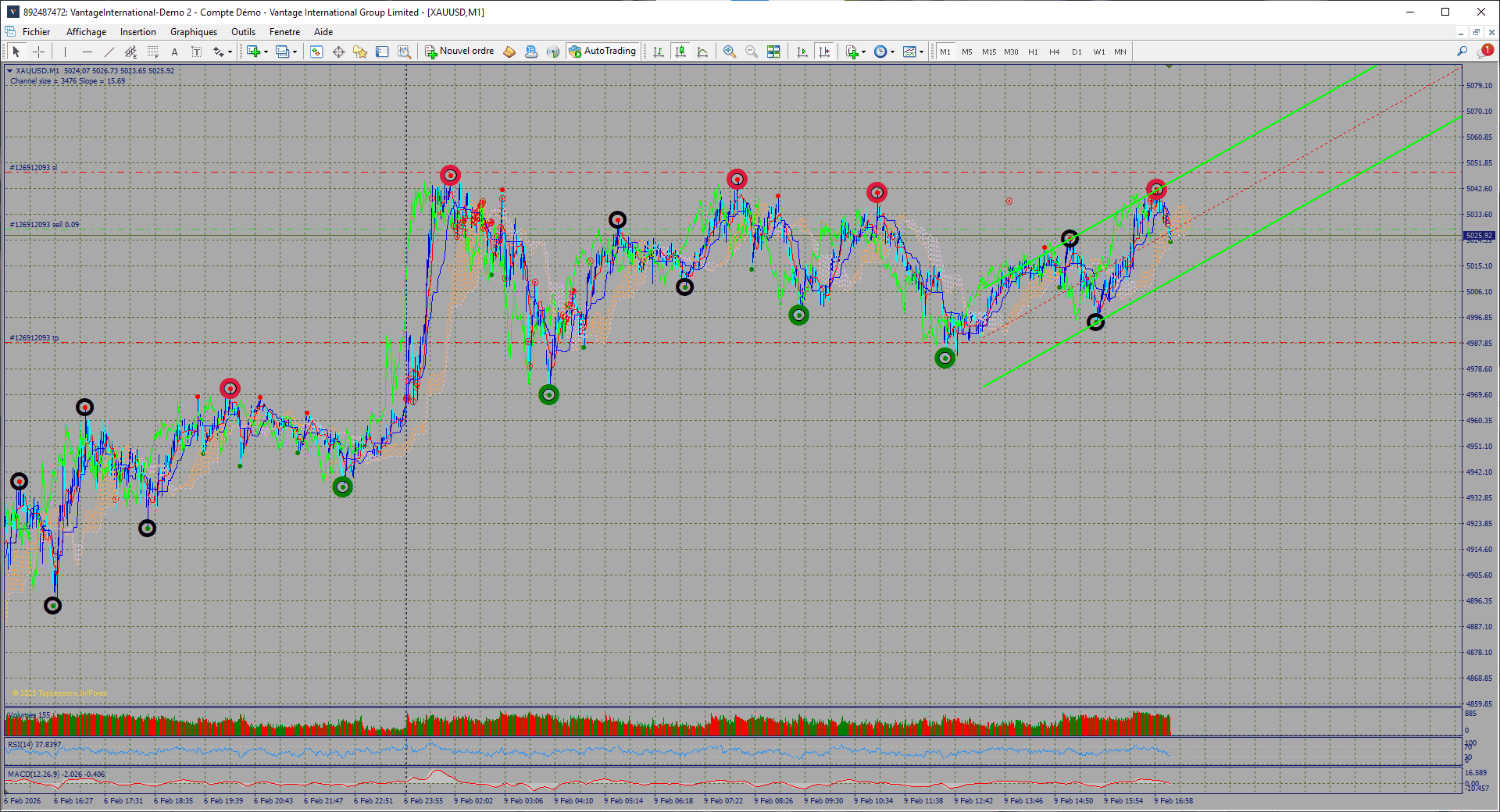Viewport: 1500px width, 812px height.
Task: Click the indicators list icon
Action: [852, 52]
